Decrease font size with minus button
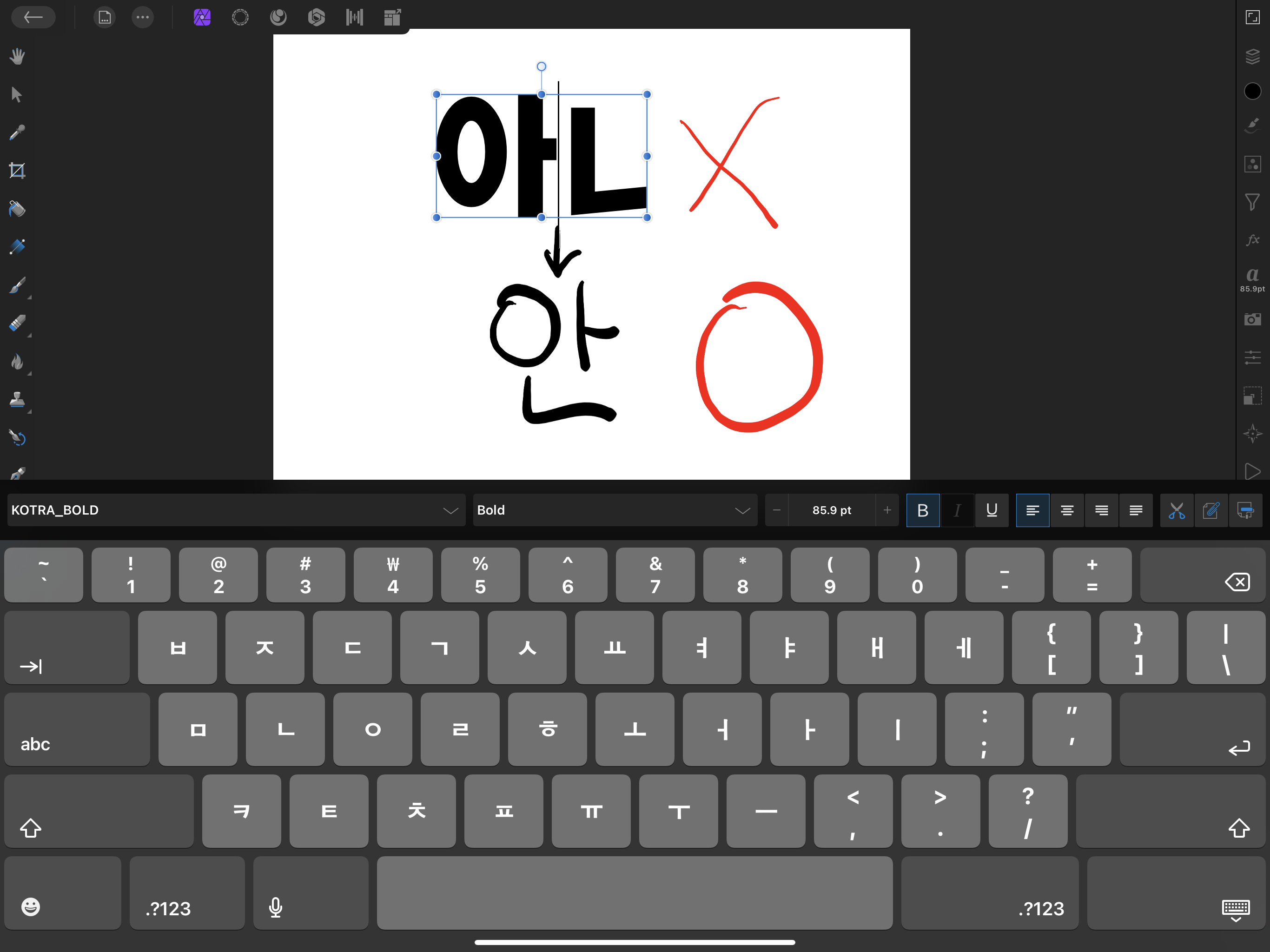This screenshot has height=952, width=1270. pyautogui.click(x=776, y=510)
